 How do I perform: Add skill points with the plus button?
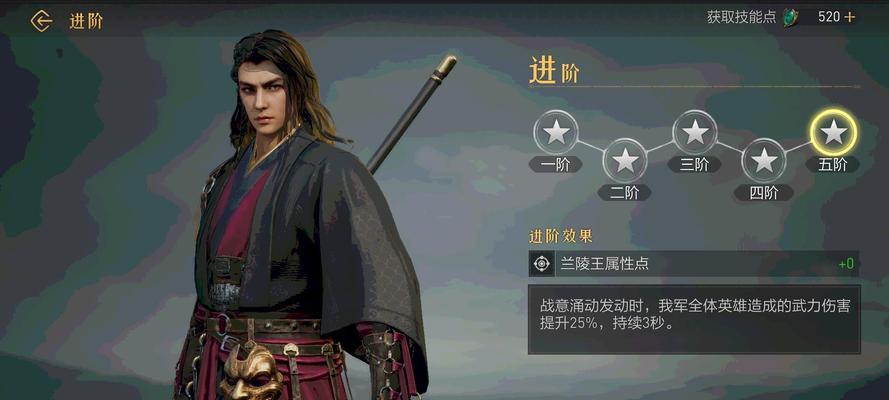click(x=849, y=17)
